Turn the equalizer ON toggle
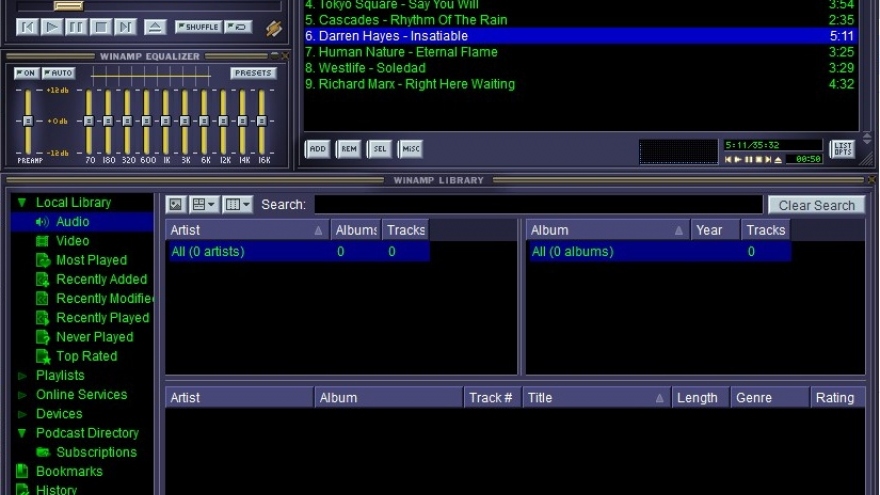The height and width of the screenshot is (495, 880). [26, 73]
